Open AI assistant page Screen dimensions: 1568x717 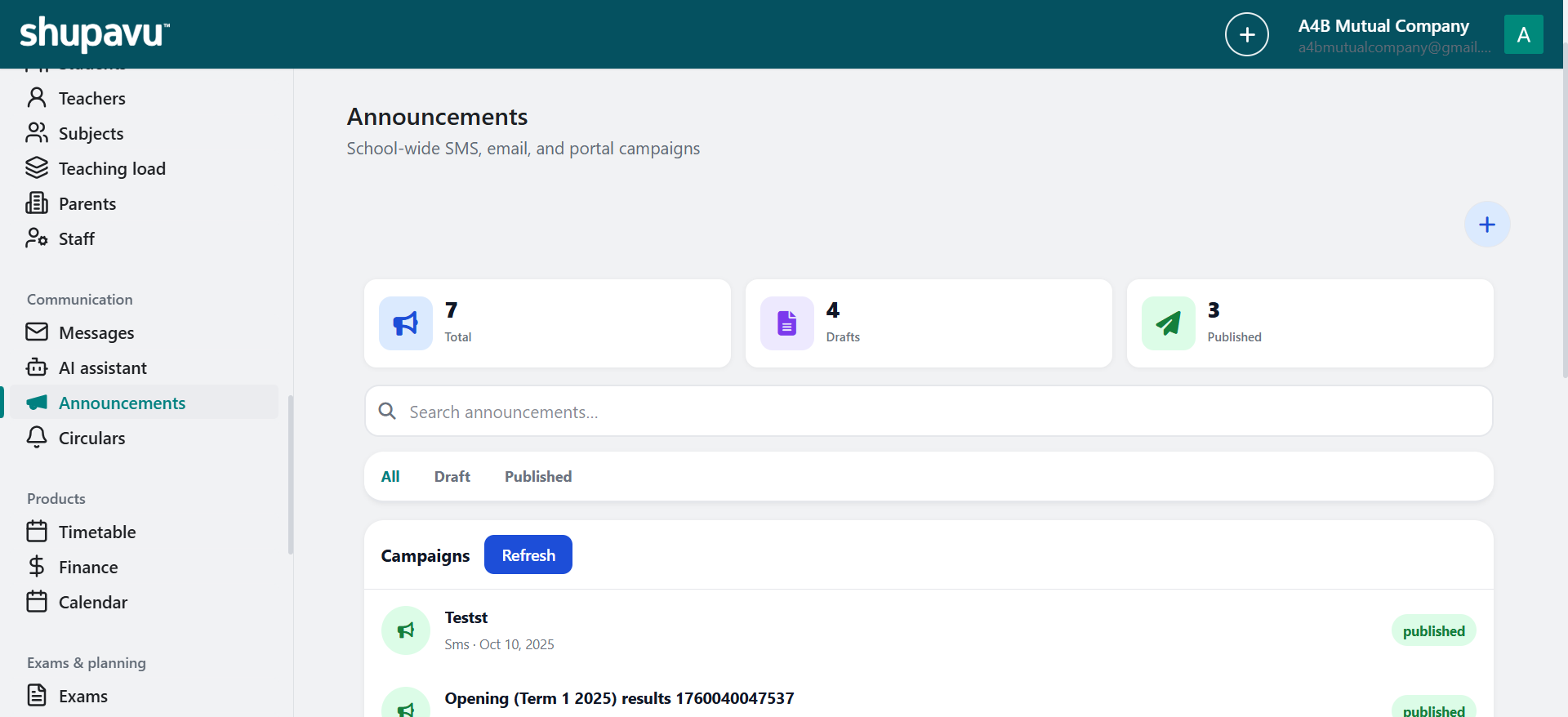tap(103, 368)
